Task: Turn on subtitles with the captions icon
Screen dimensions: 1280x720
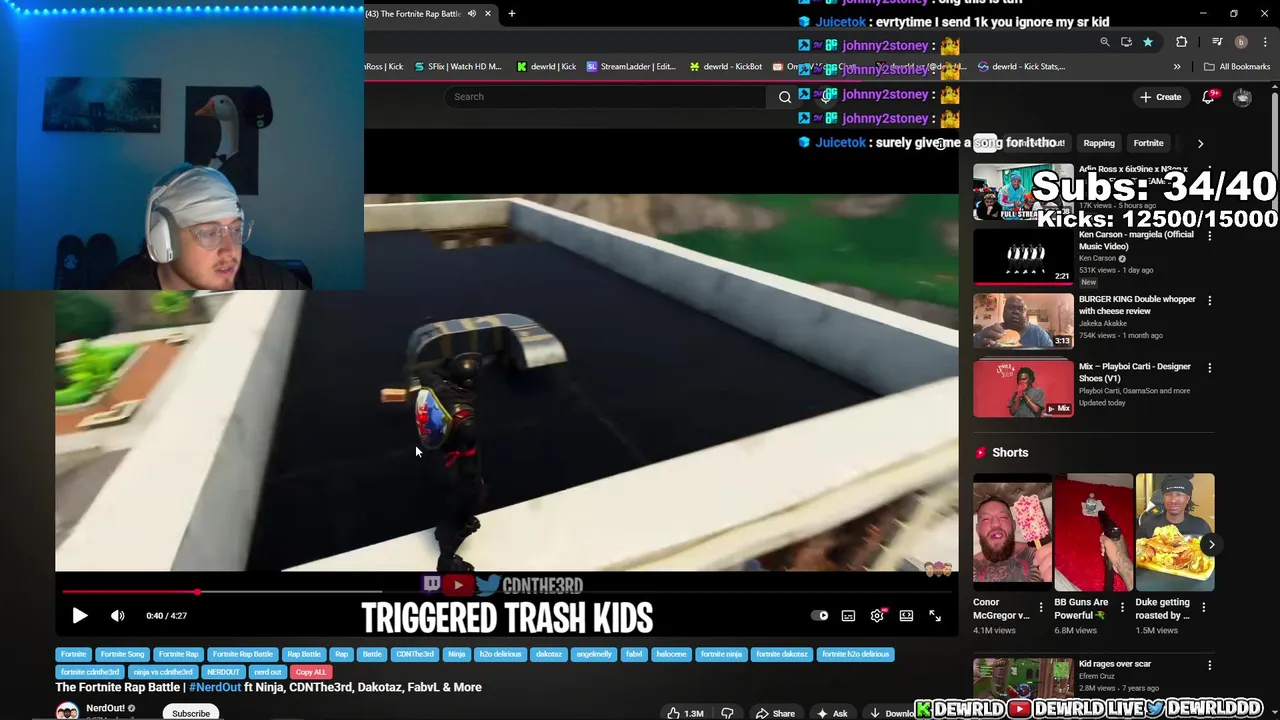Action: [848, 616]
